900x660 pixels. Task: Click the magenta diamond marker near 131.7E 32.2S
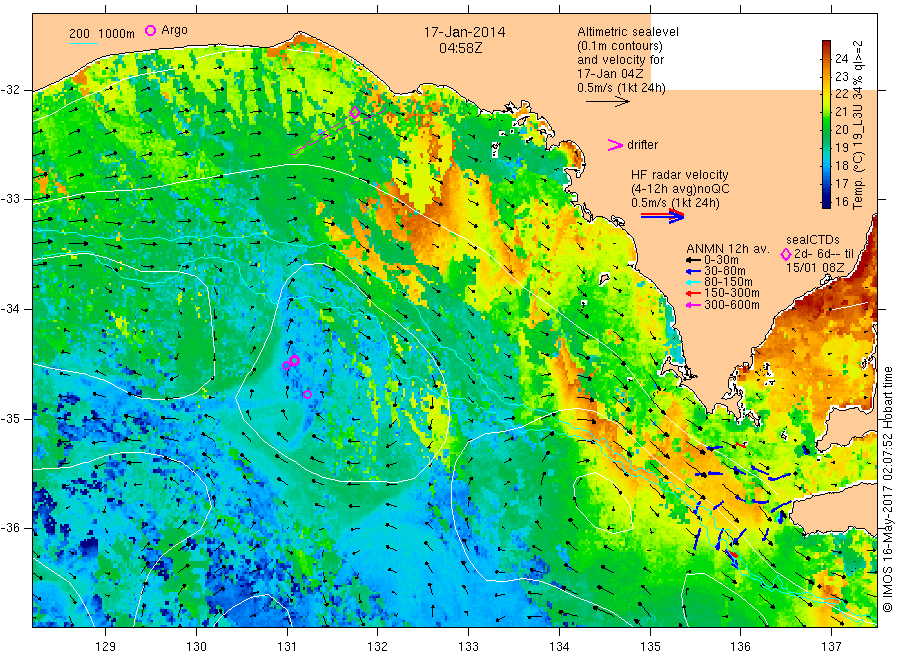tap(355, 113)
